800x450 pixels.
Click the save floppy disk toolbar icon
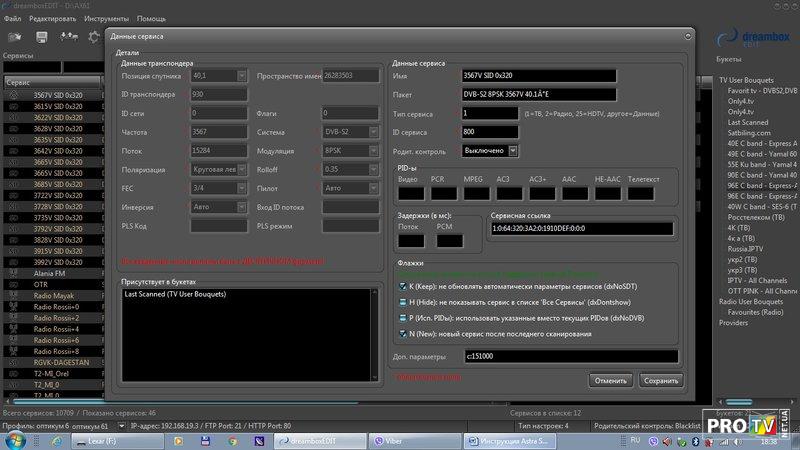(44, 37)
